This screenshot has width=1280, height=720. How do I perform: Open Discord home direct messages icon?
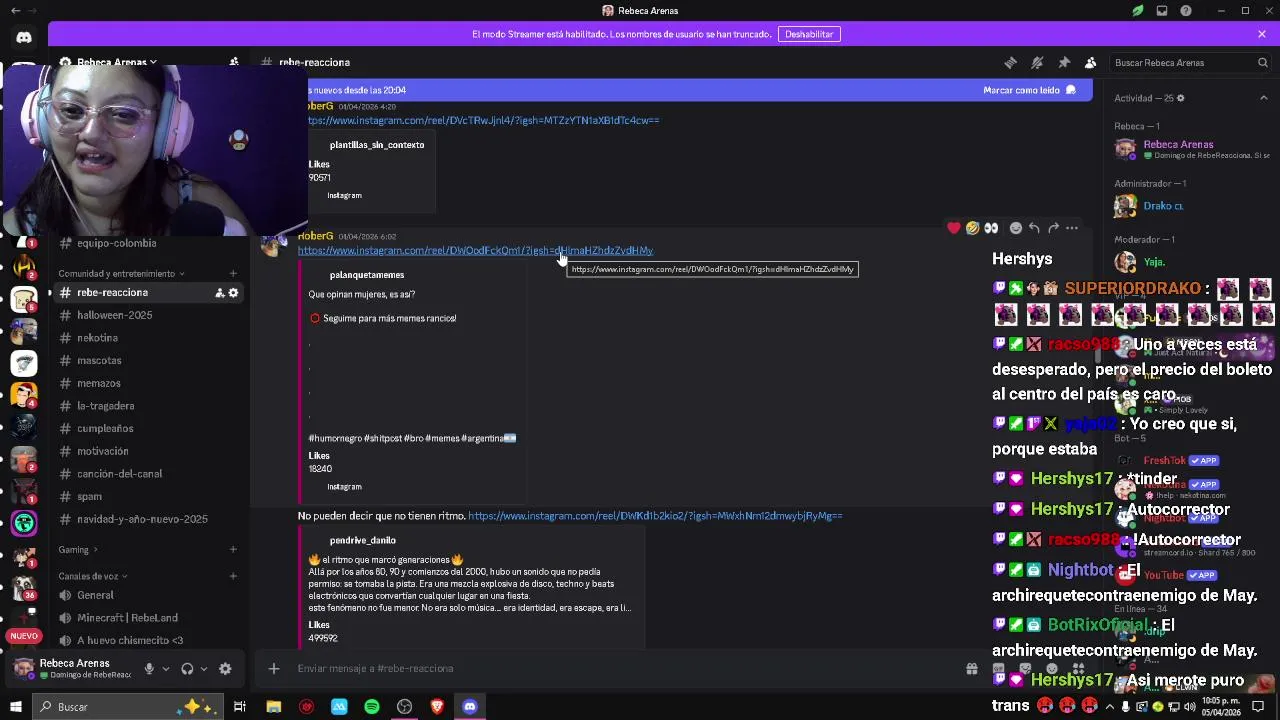pyautogui.click(x=24, y=37)
